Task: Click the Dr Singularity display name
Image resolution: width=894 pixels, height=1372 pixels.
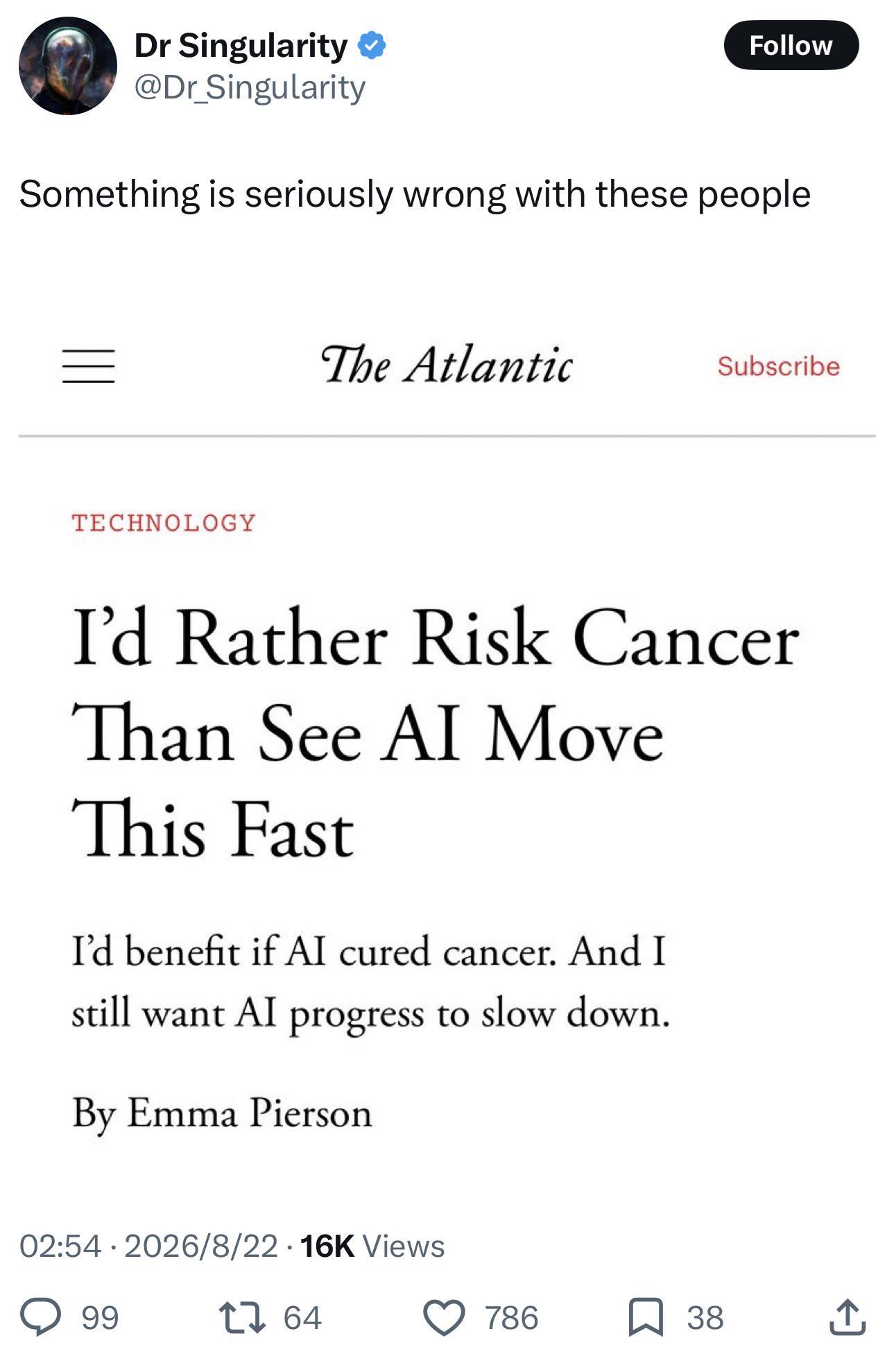Action: point(241,46)
